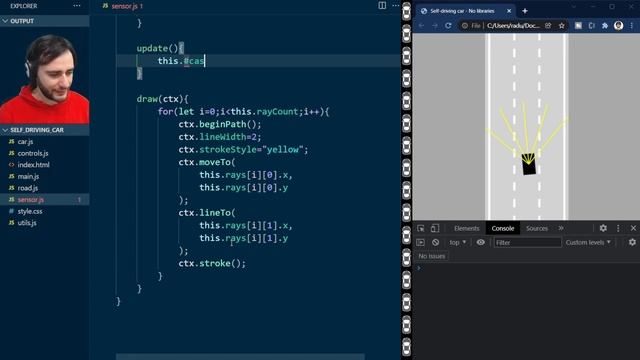This screenshot has width=640, height=360.
Task: Open the top JavaScript context dropdown
Action: (x=458, y=242)
